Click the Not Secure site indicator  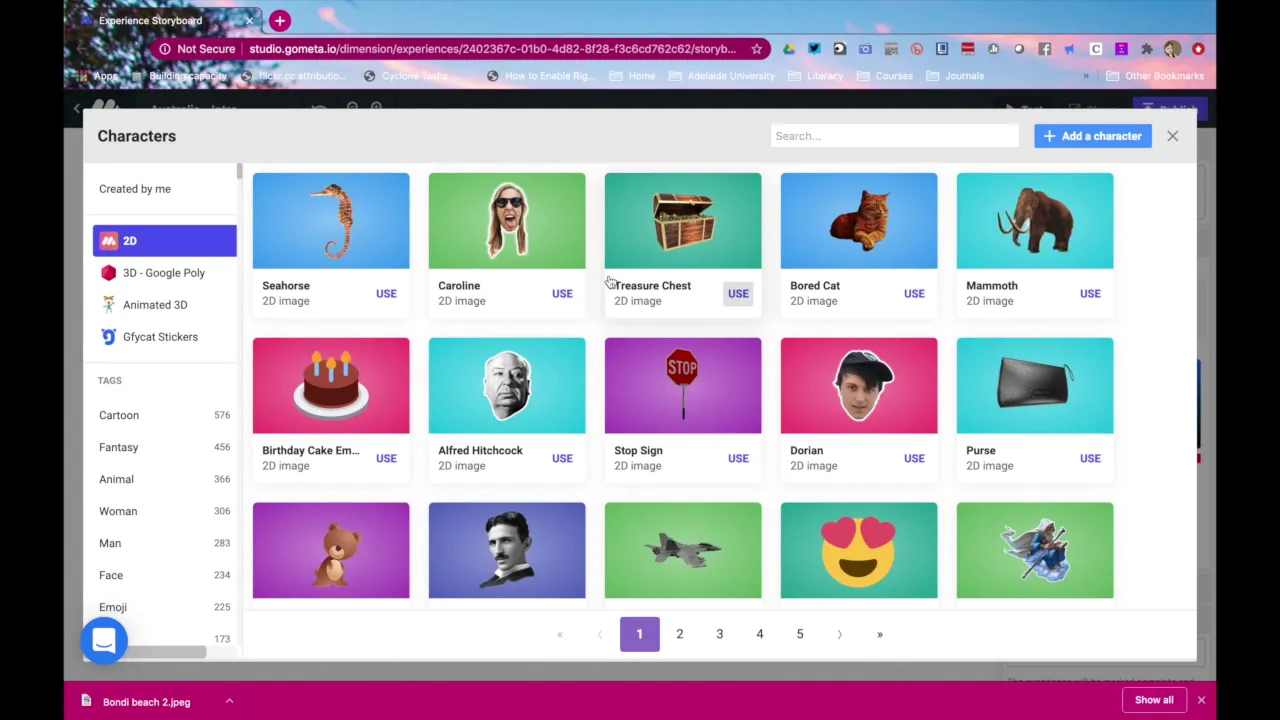coord(197,49)
